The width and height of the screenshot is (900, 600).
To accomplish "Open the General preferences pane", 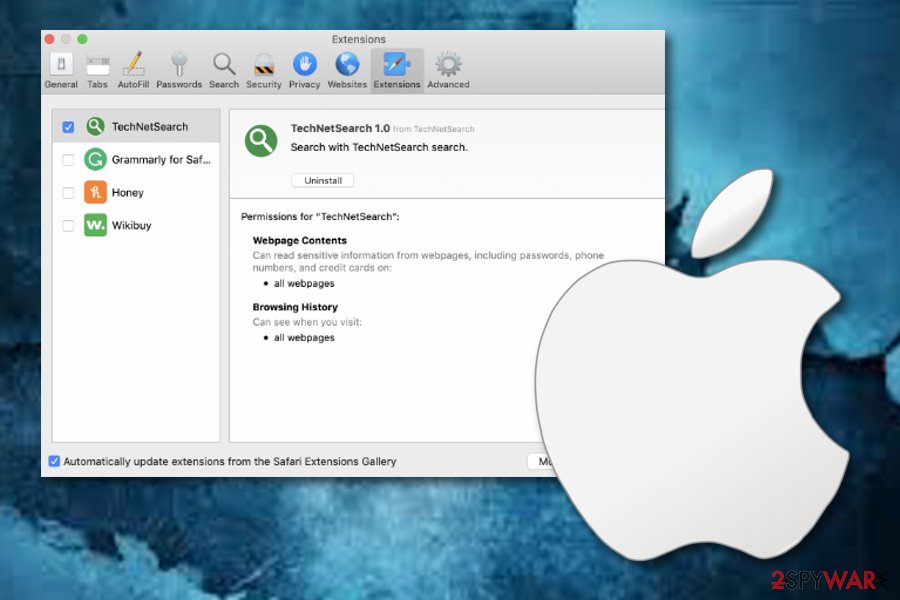I will click(x=61, y=70).
